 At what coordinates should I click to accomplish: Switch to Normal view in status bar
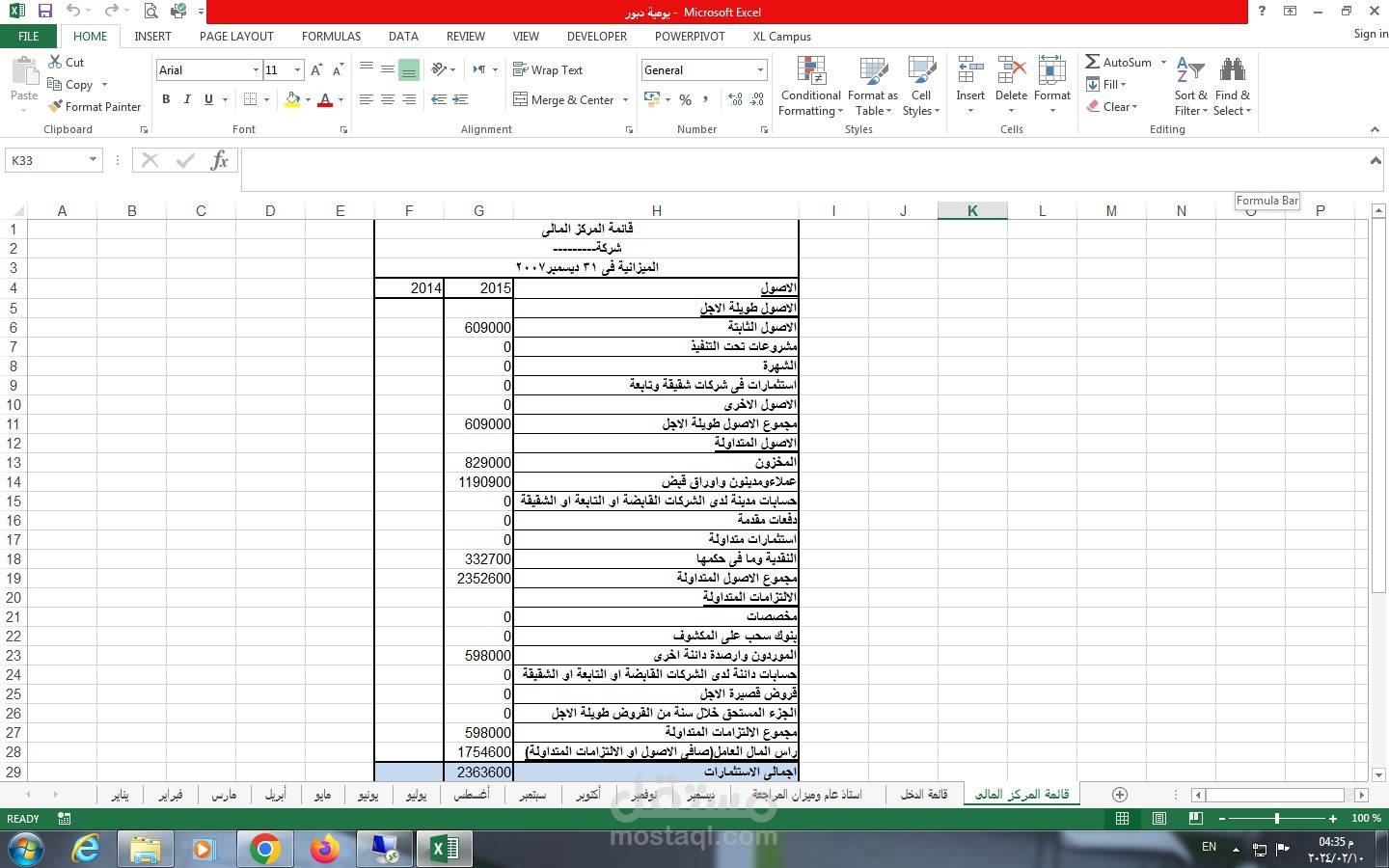[1122, 819]
